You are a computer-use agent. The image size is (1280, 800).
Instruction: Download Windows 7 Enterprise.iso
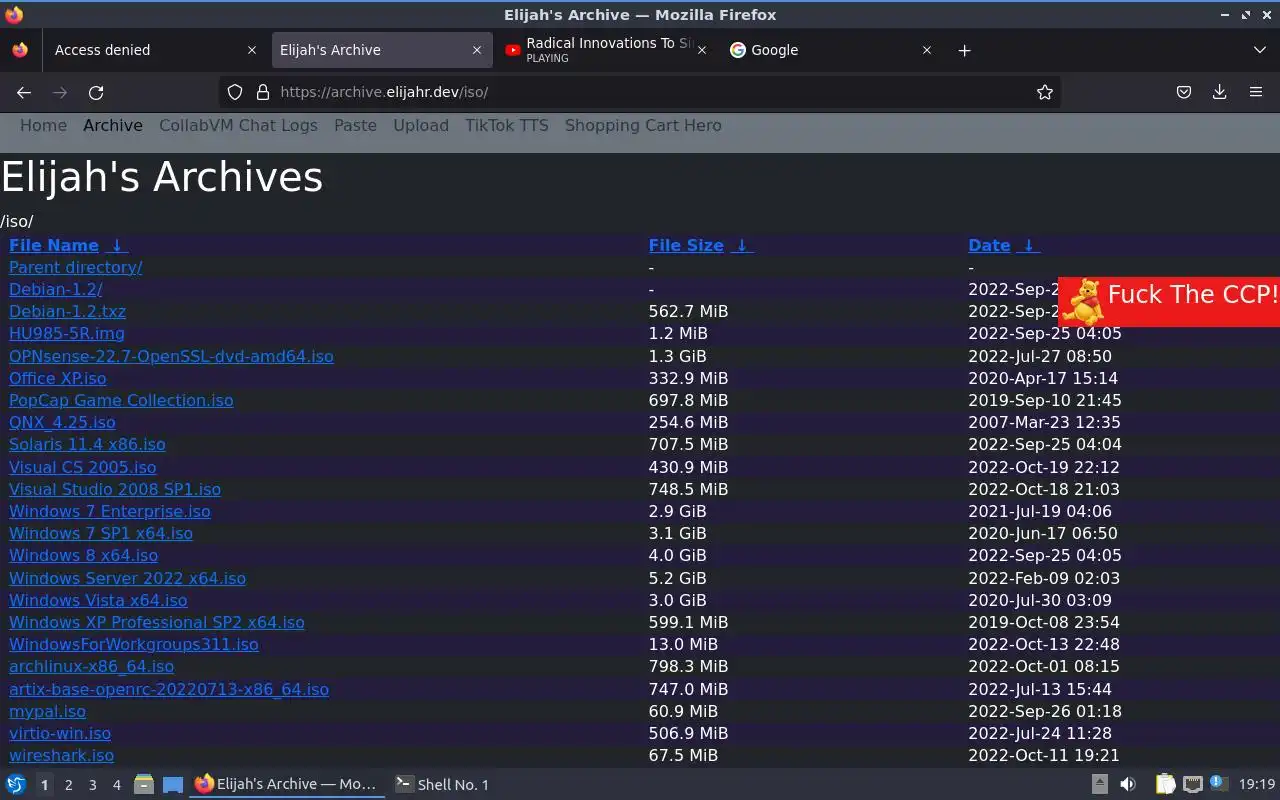click(x=110, y=511)
